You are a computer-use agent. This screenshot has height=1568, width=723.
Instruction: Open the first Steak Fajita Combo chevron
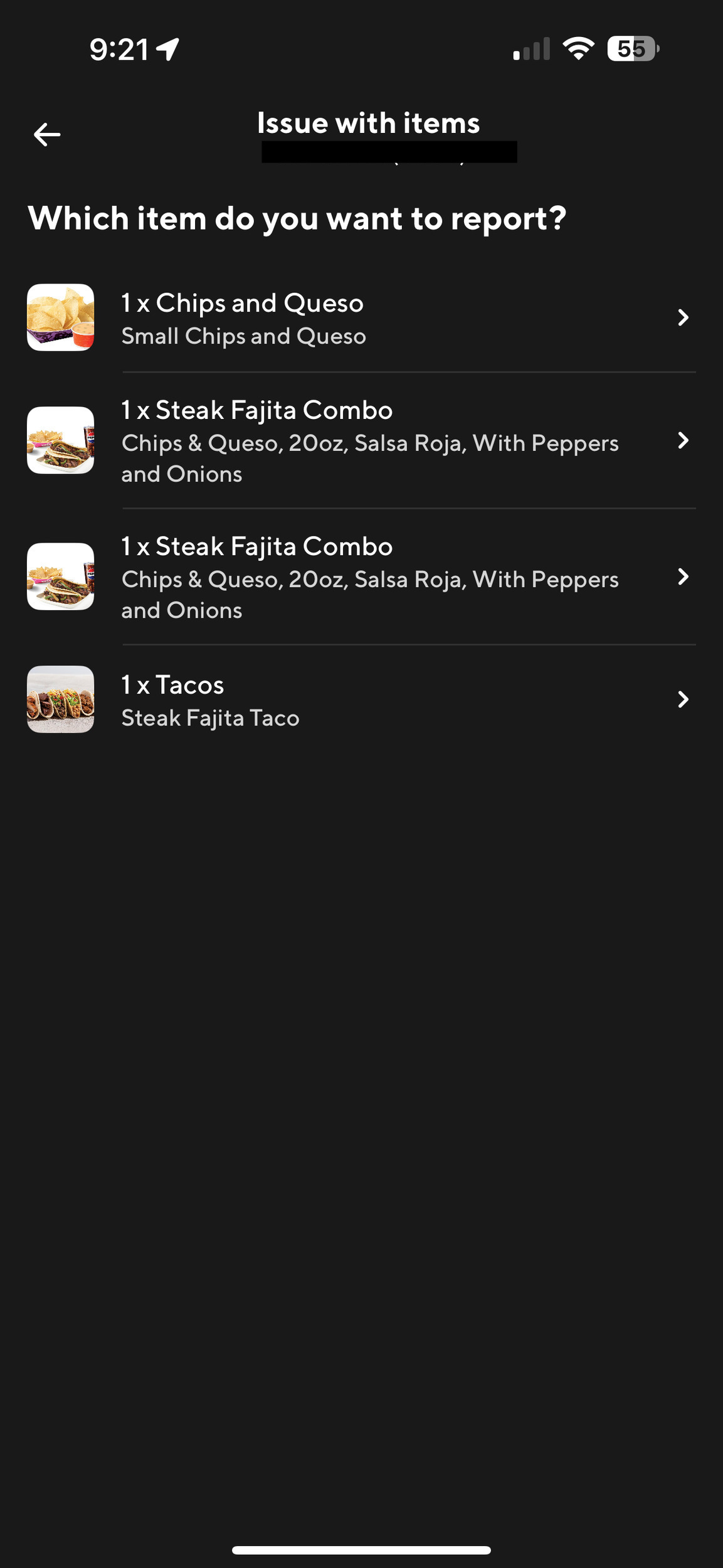coord(683,440)
